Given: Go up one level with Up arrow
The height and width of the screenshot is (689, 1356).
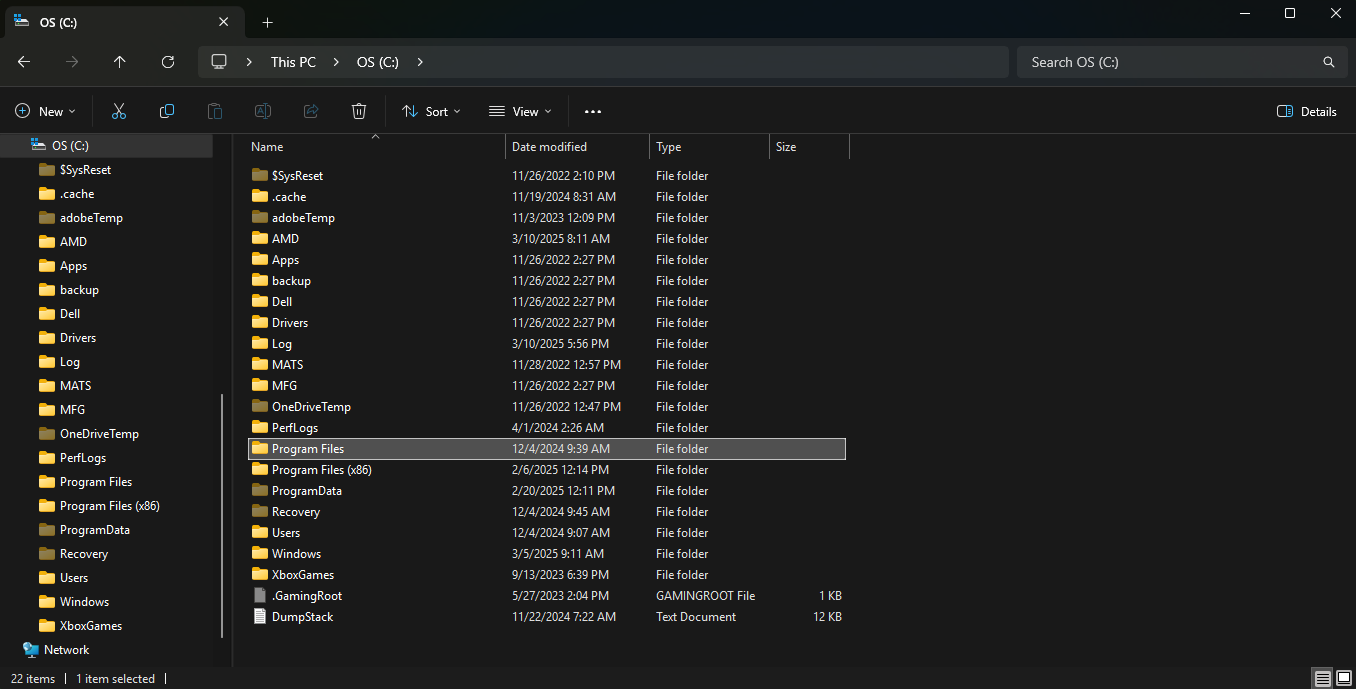Looking at the screenshot, I should [120, 62].
